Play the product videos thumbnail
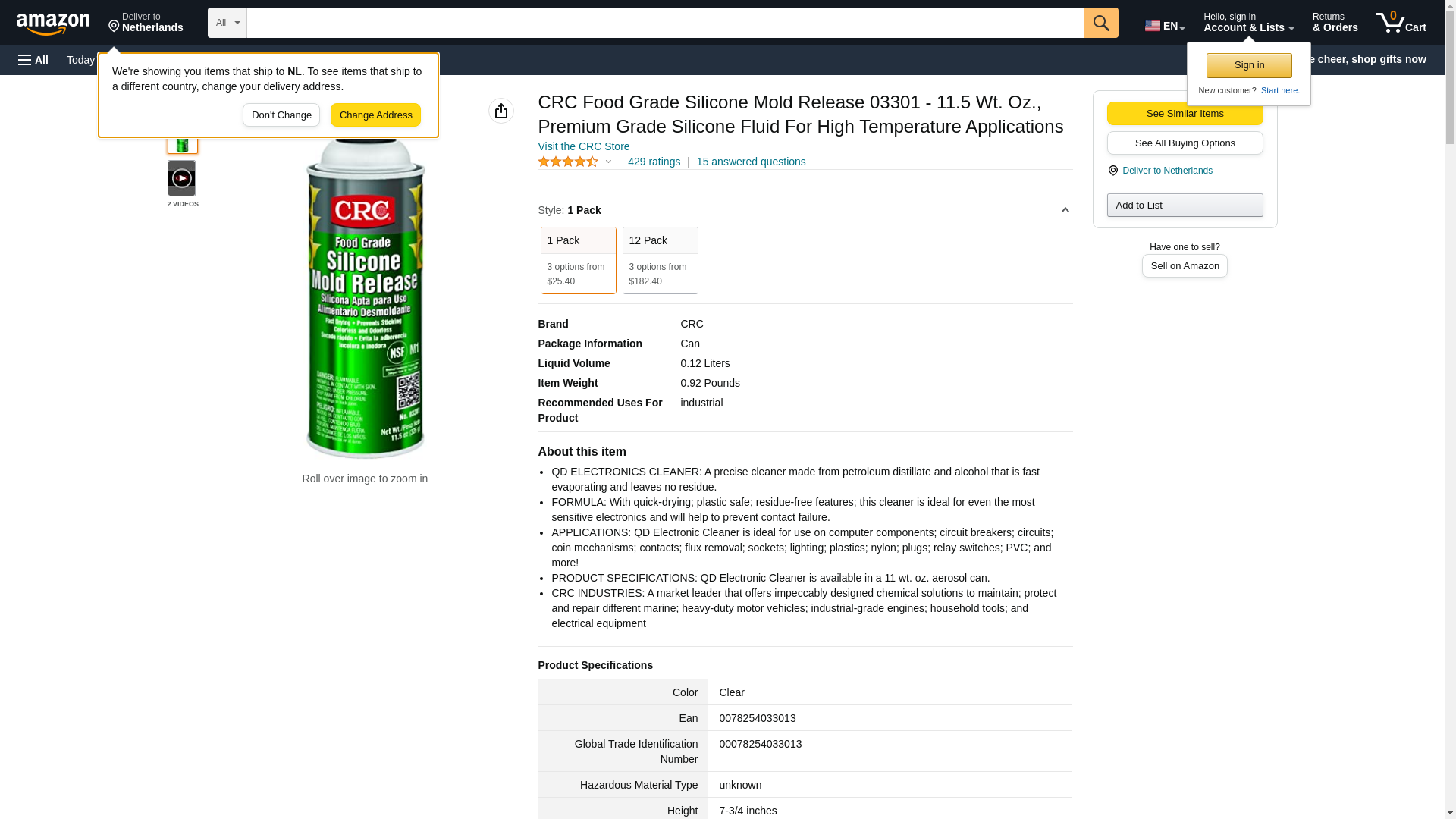 (182, 178)
